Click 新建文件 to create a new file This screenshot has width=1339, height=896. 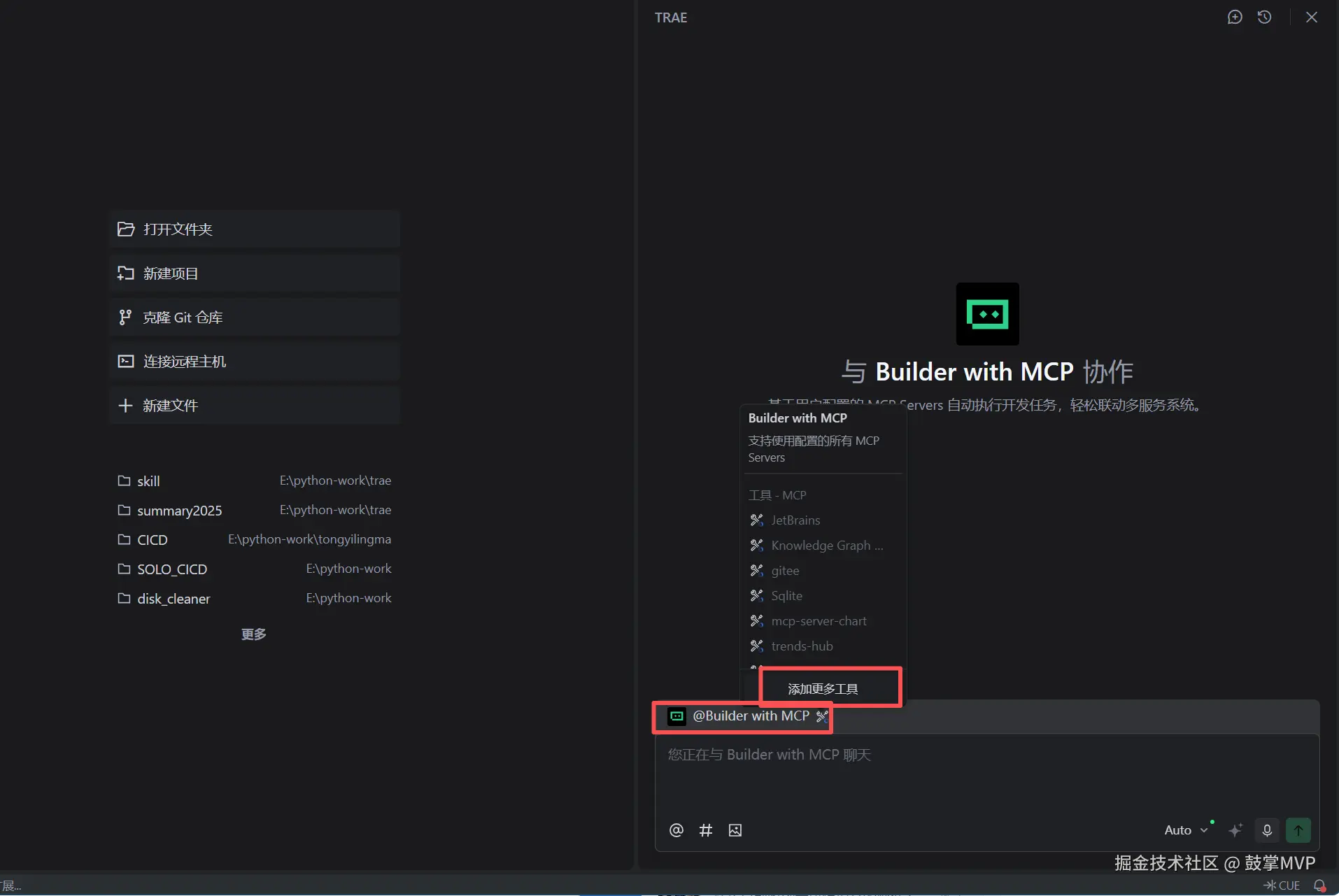[x=255, y=406]
